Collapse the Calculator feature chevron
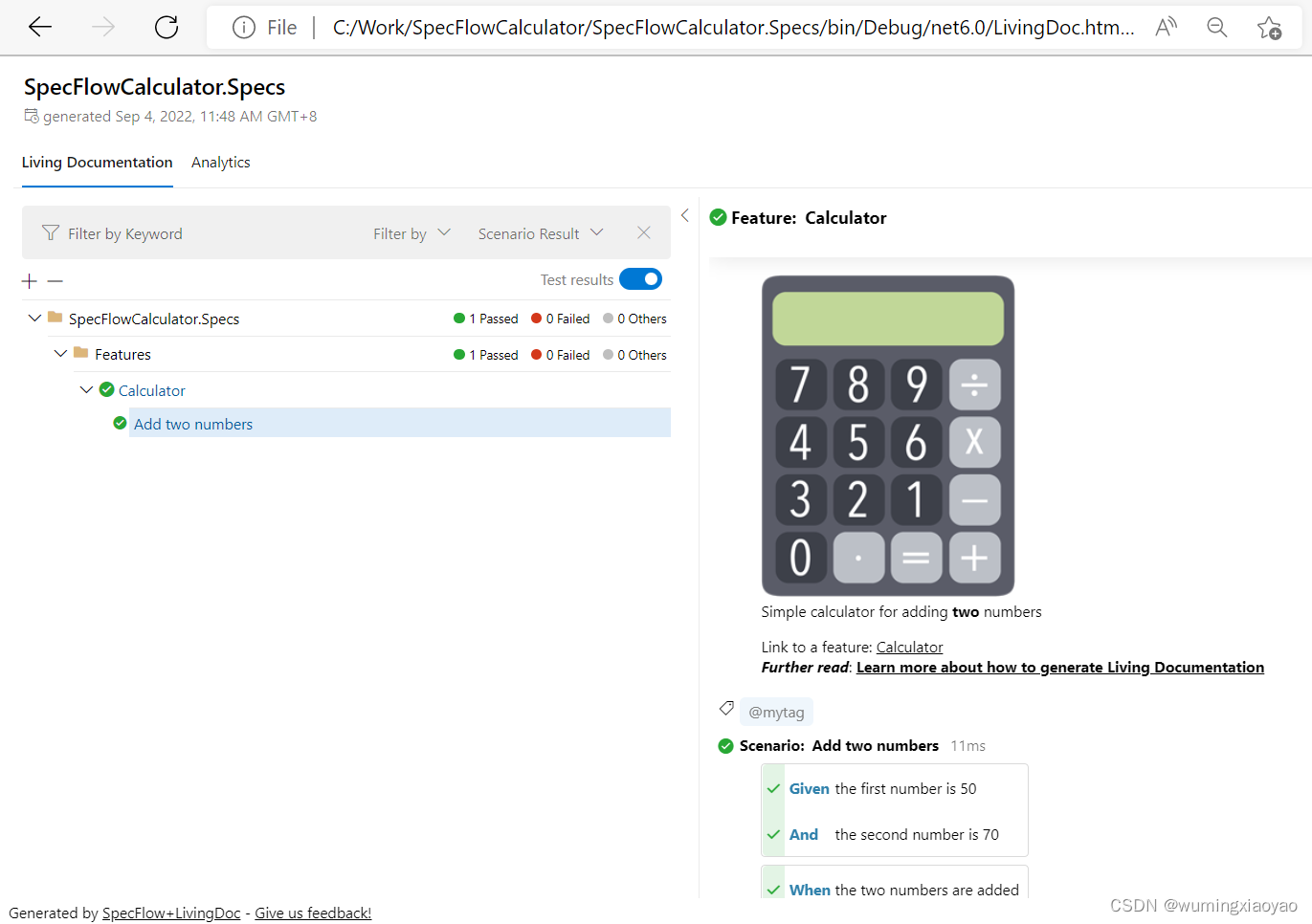The width and height of the screenshot is (1312, 924). pyautogui.click(x=86, y=389)
